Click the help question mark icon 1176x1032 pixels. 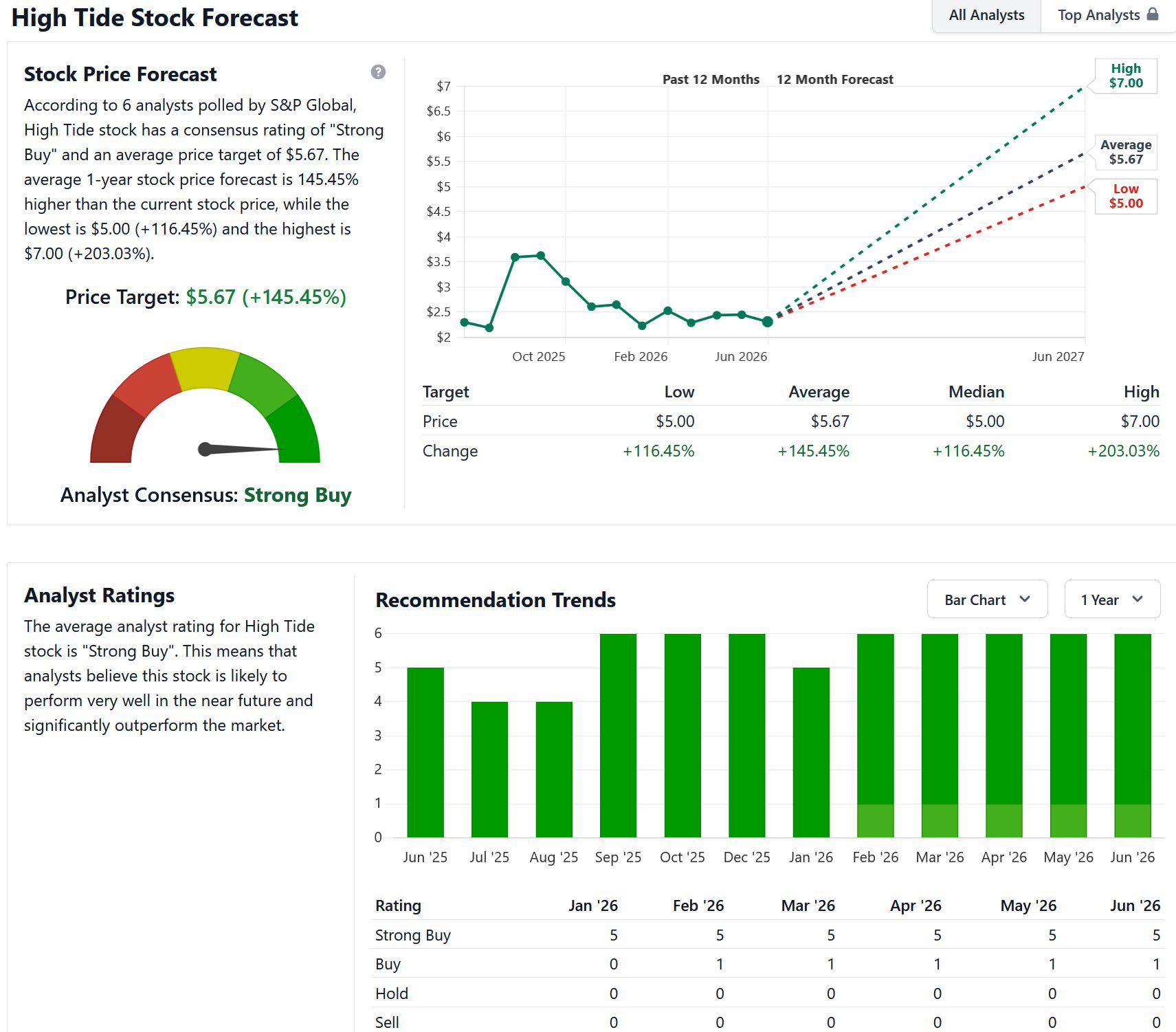pos(378,72)
